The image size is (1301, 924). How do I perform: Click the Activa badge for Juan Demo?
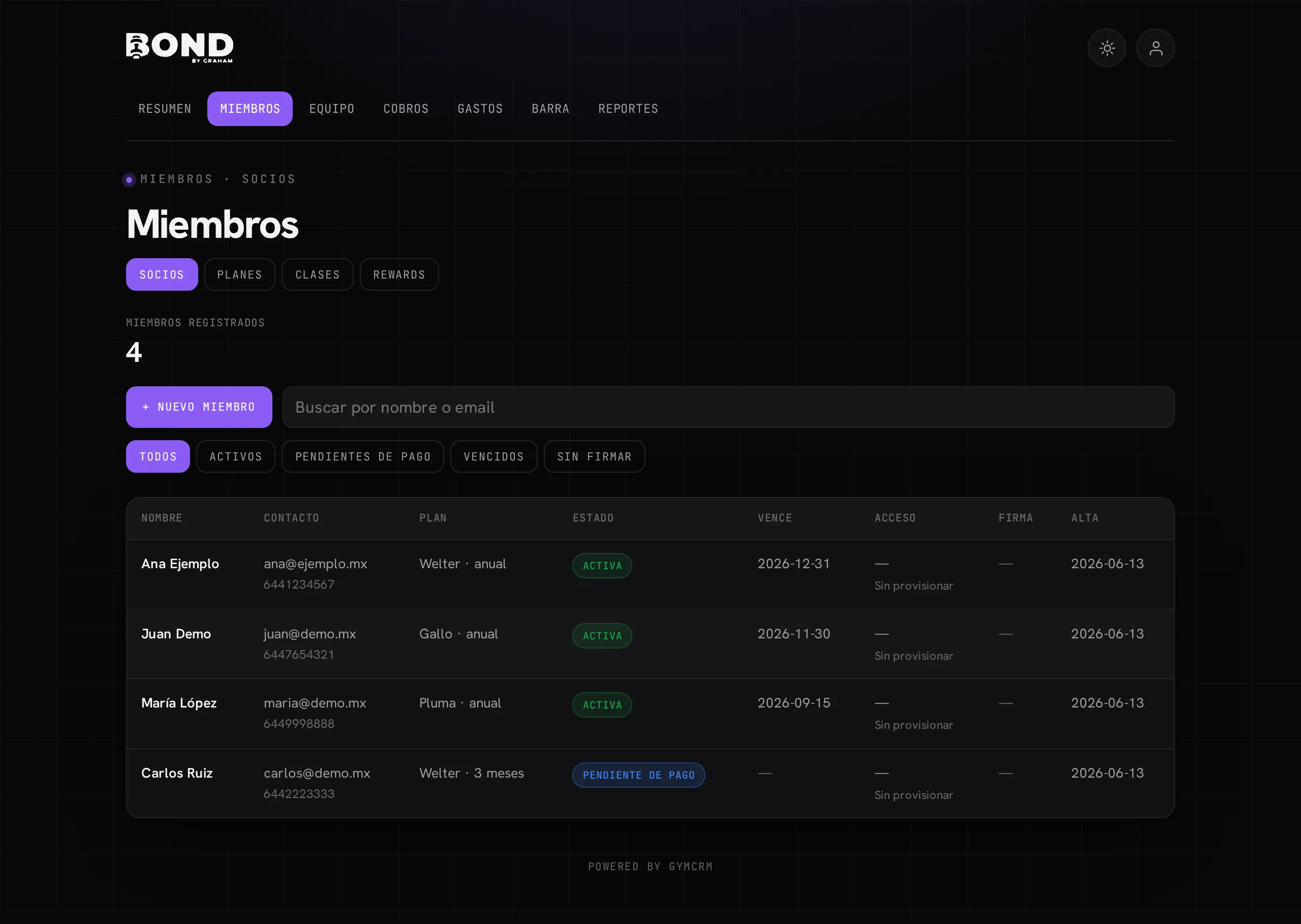click(602, 636)
